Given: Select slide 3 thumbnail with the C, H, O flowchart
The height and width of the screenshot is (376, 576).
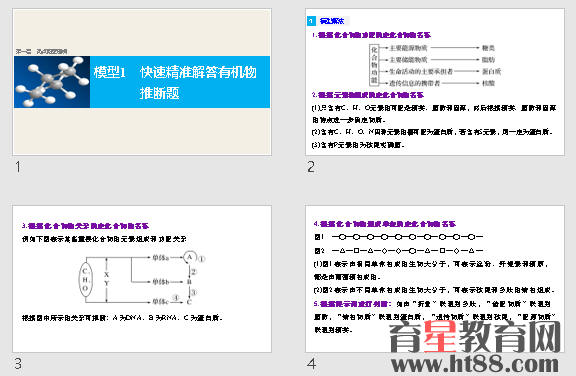Looking at the screenshot, I should pyautogui.click(x=142, y=279).
